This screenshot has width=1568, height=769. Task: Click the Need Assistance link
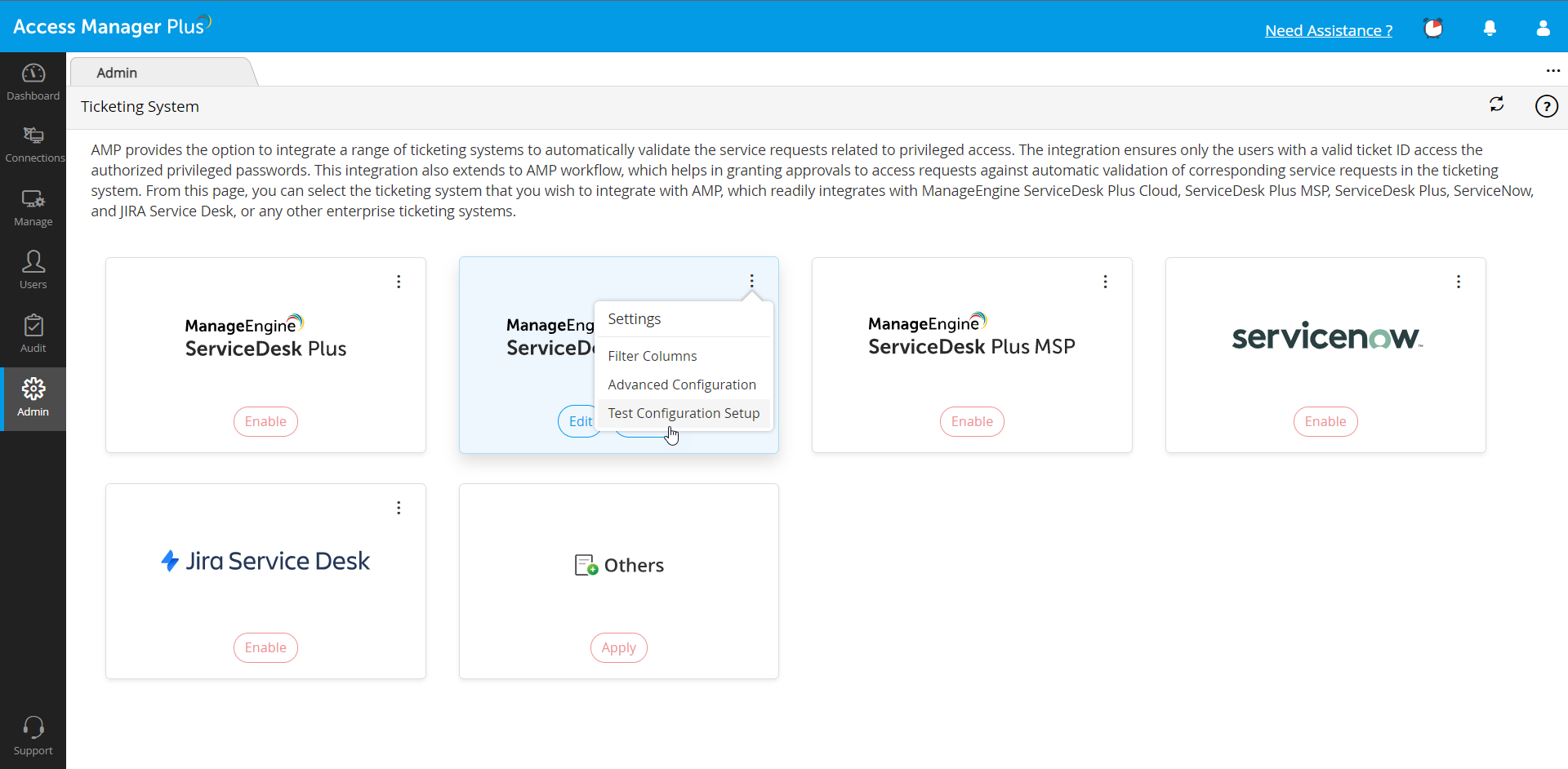1329,30
